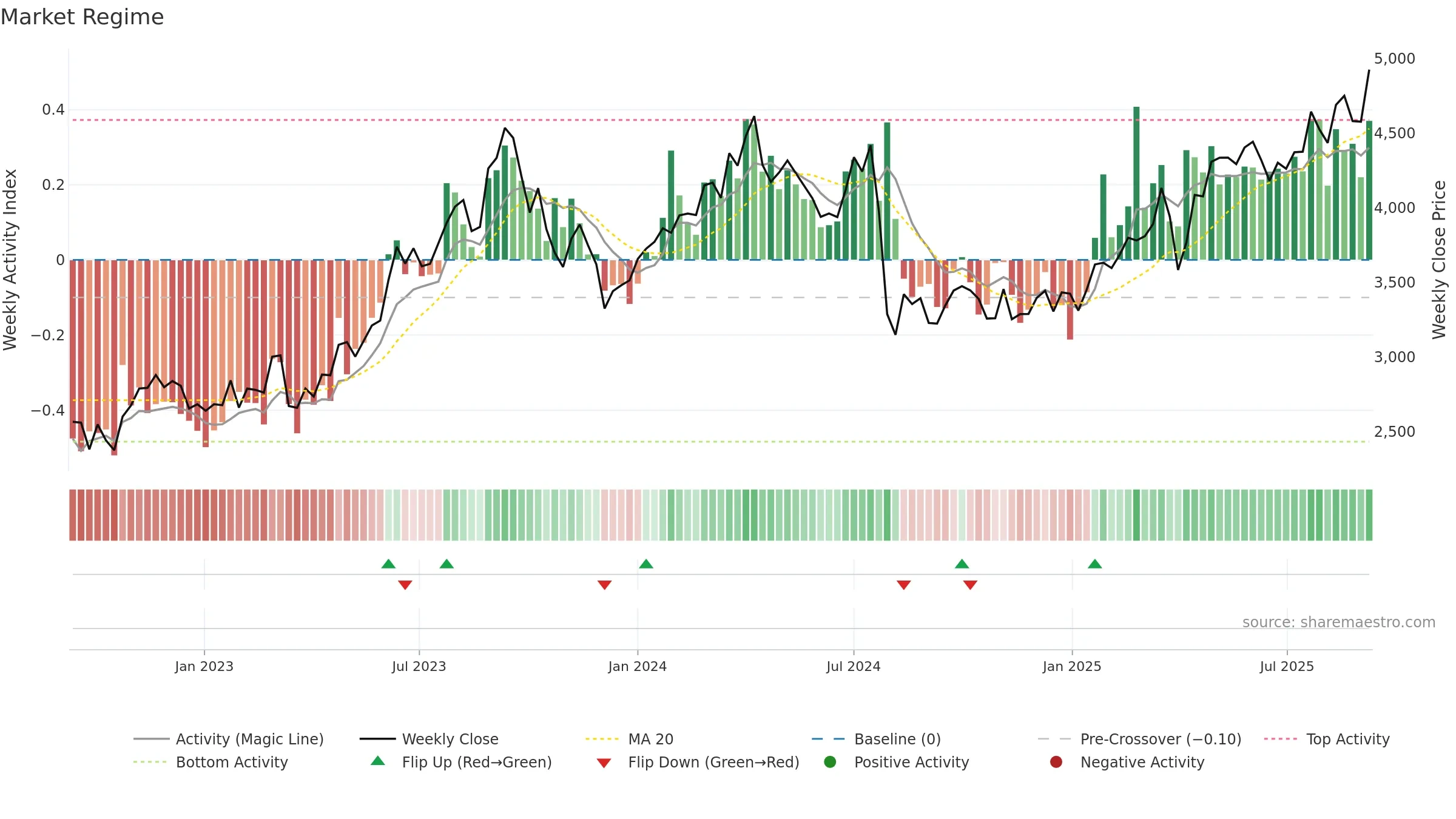Toggle the Weekly Close legend entry
1456x819 pixels.
coord(429,739)
